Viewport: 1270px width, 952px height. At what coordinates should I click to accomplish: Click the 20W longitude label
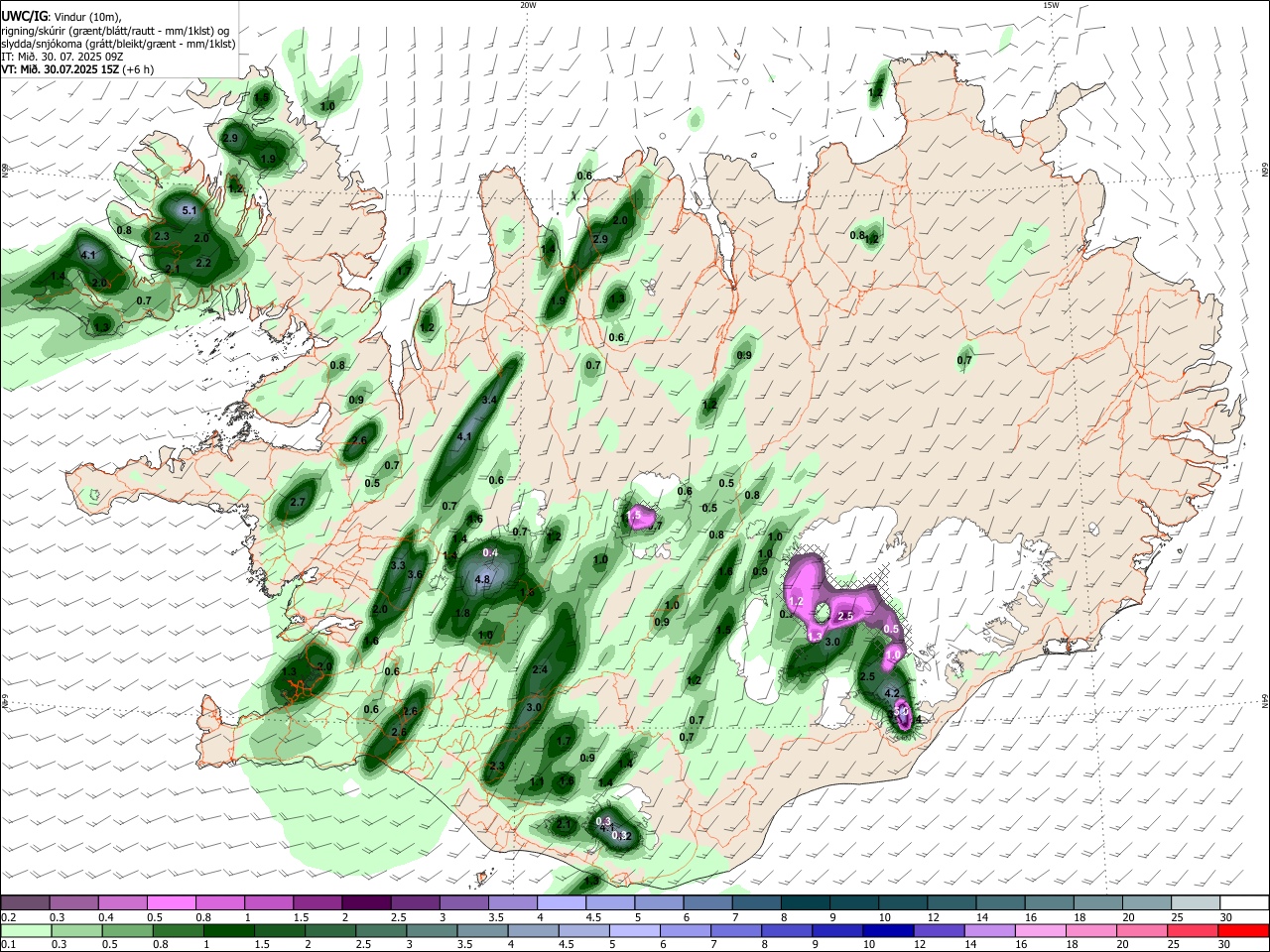[x=528, y=5]
